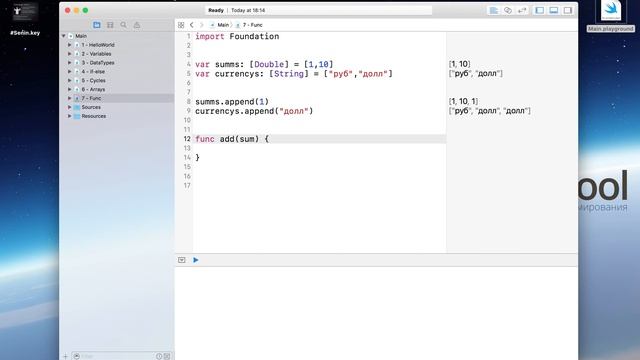The width and height of the screenshot is (640, 360).
Task: Open Main.playground file on desktop
Action: click(611, 16)
